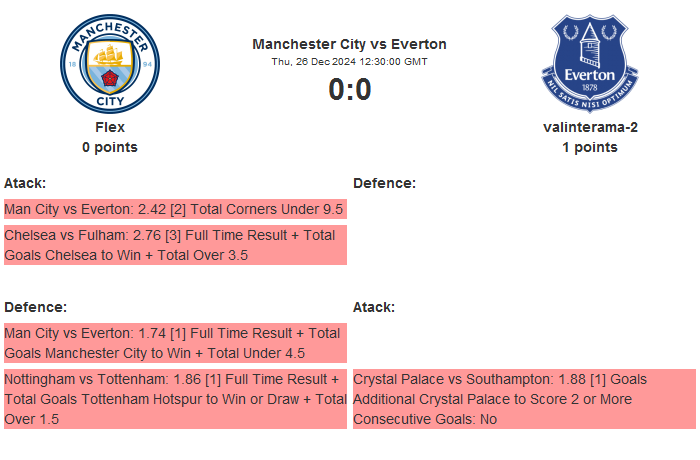
Task: Click the Atack heading under Flex
Action: tap(25, 183)
